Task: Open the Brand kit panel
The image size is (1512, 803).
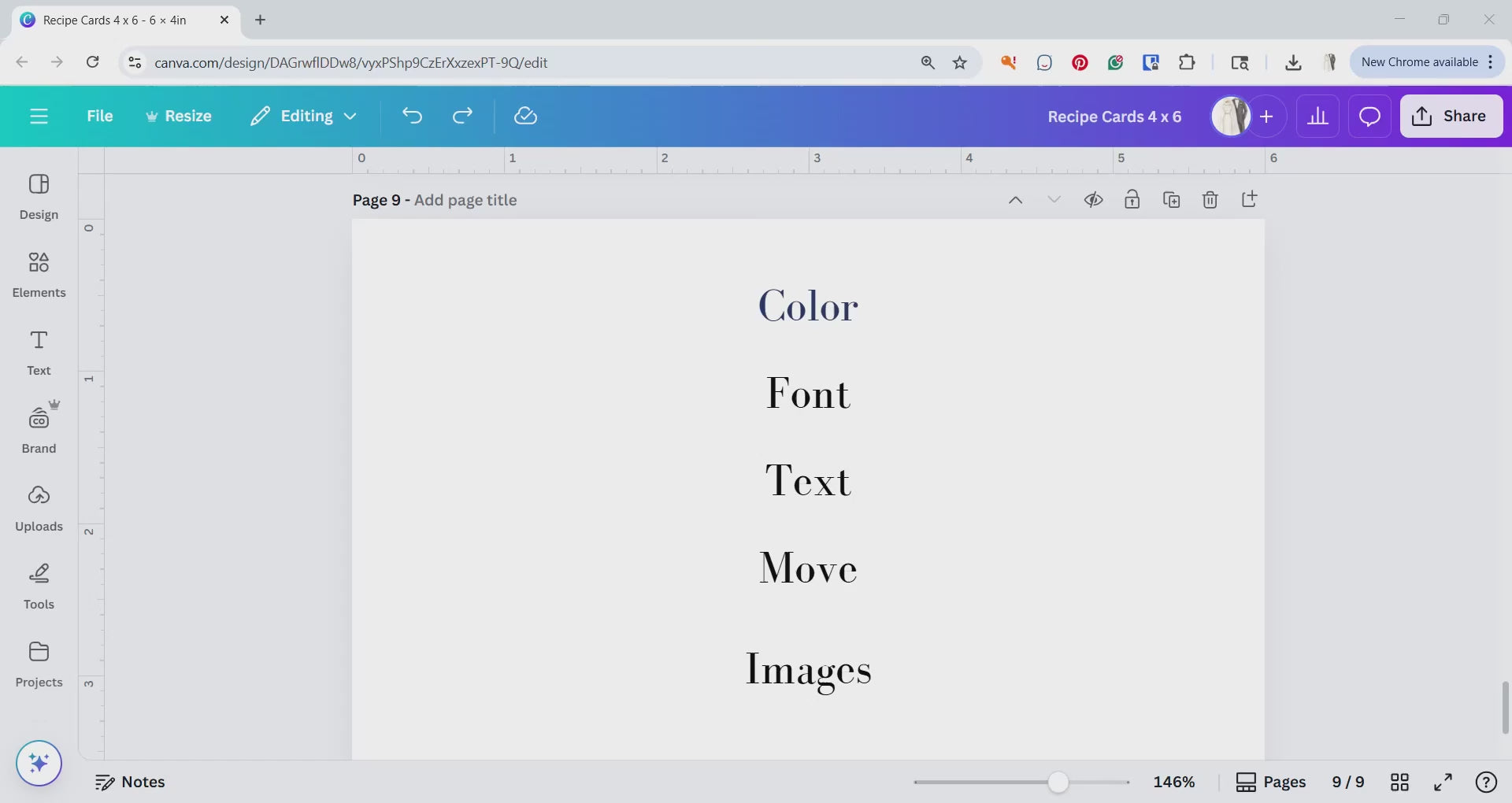Action: [39, 430]
